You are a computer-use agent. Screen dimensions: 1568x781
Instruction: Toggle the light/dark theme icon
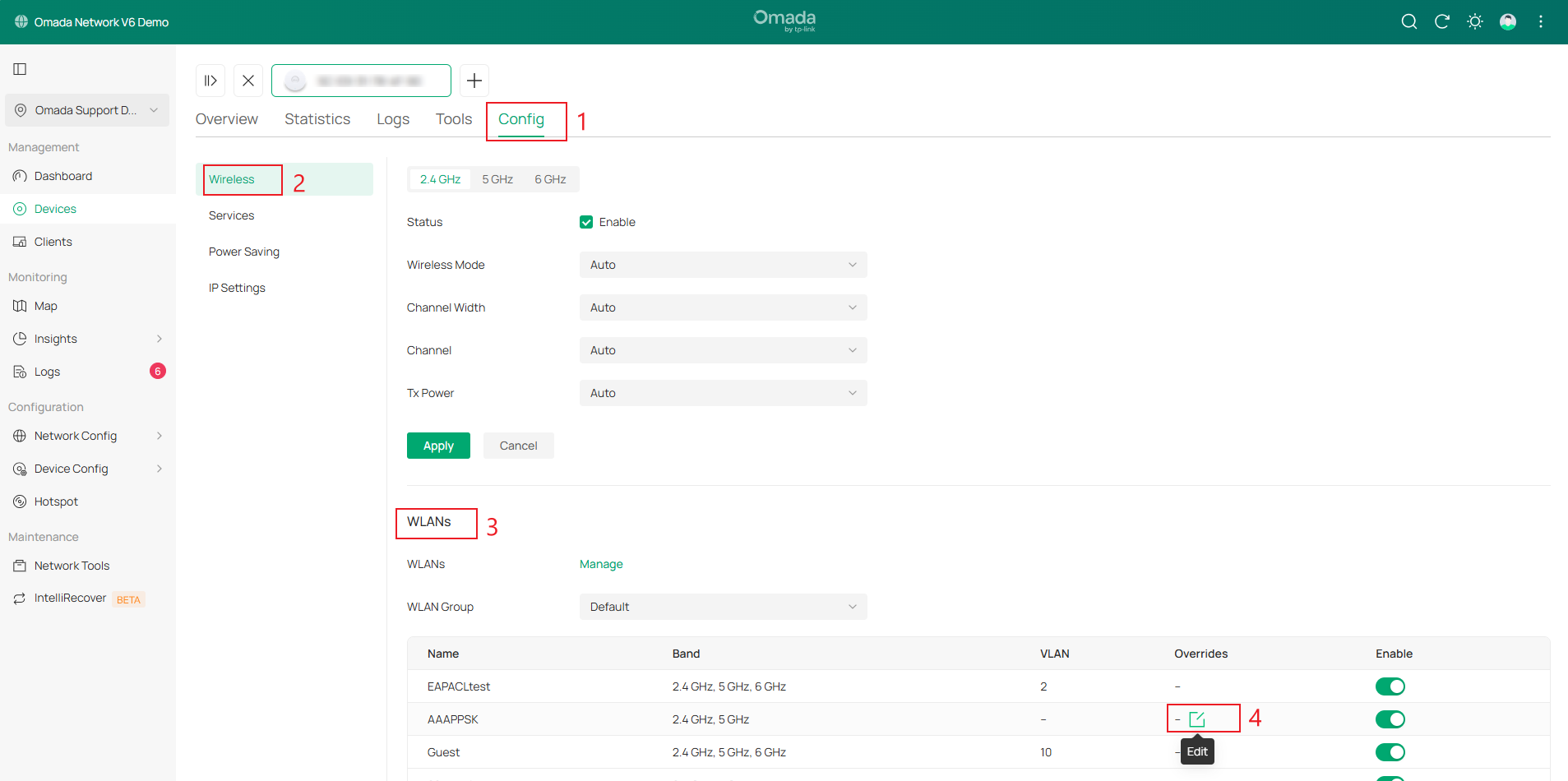(1474, 22)
